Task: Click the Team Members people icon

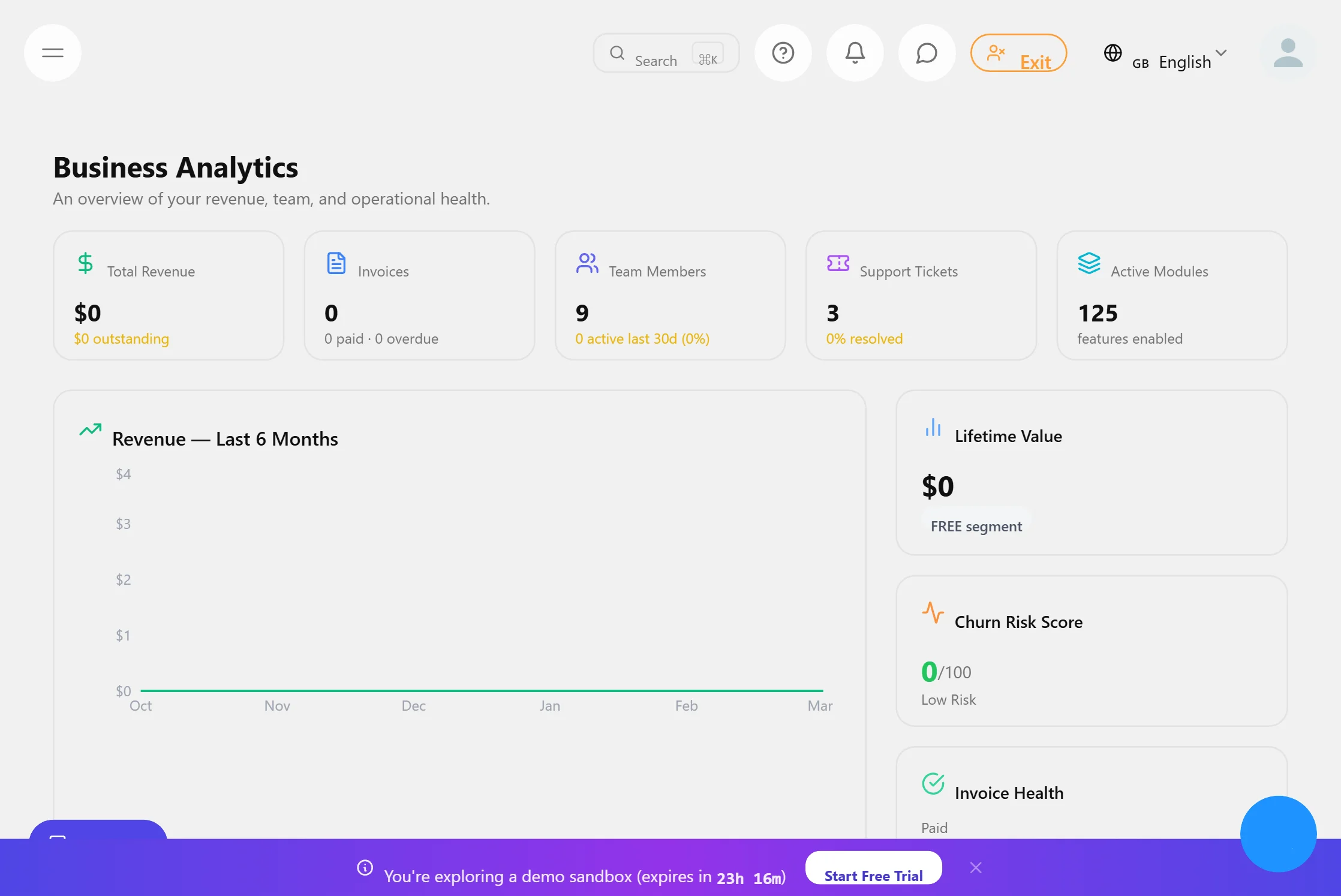Action: click(x=587, y=263)
